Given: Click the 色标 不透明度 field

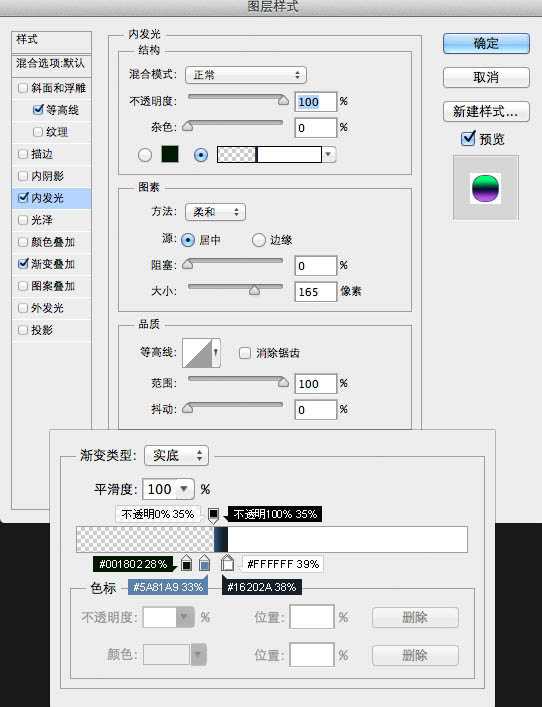Looking at the screenshot, I should (x=160, y=617).
